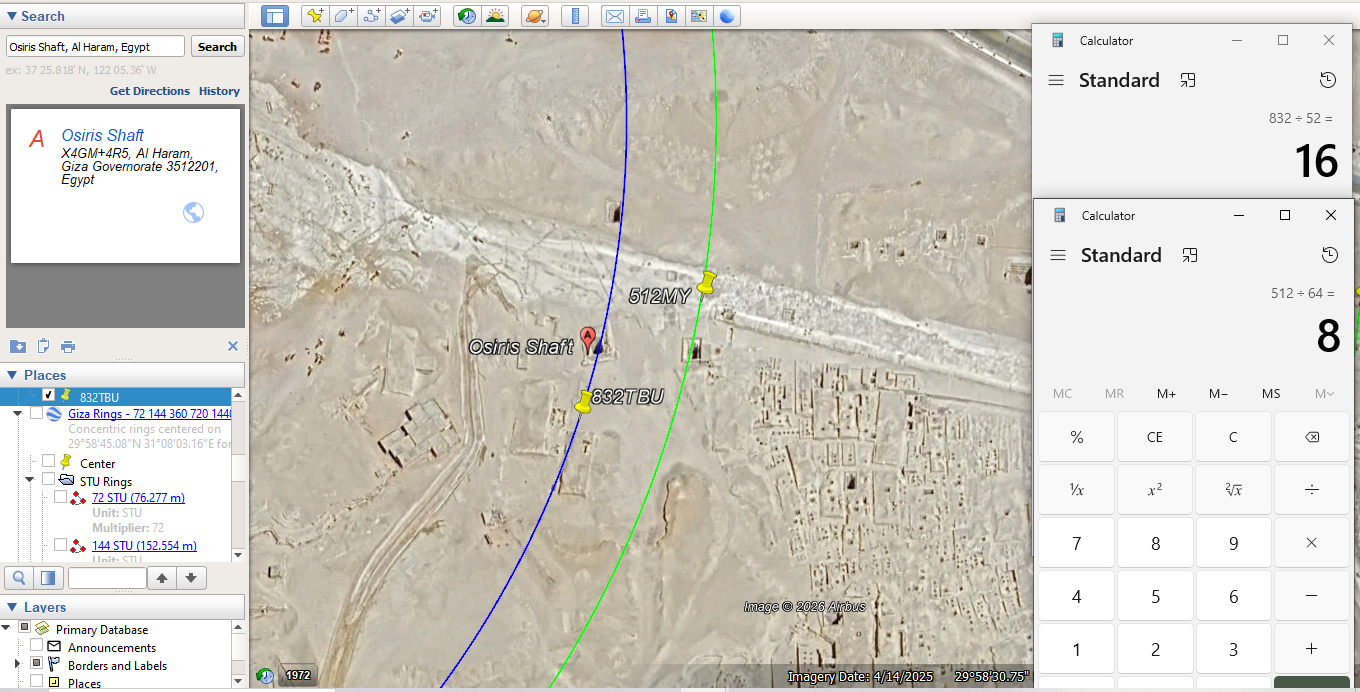
Task: Toggle Keep on top in lower Calculator
Action: click(x=1189, y=255)
